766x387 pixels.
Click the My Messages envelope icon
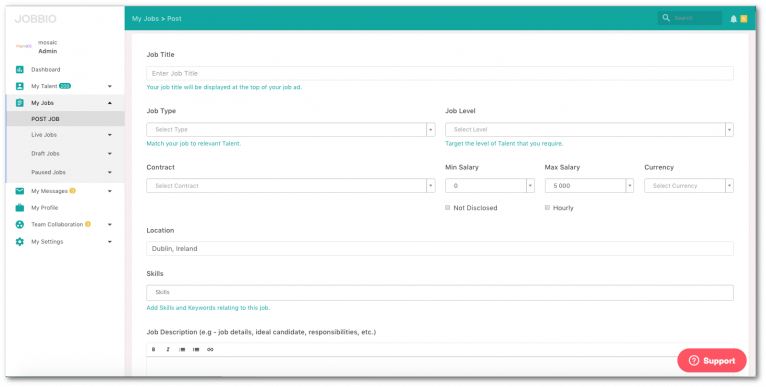(x=20, y=191)
